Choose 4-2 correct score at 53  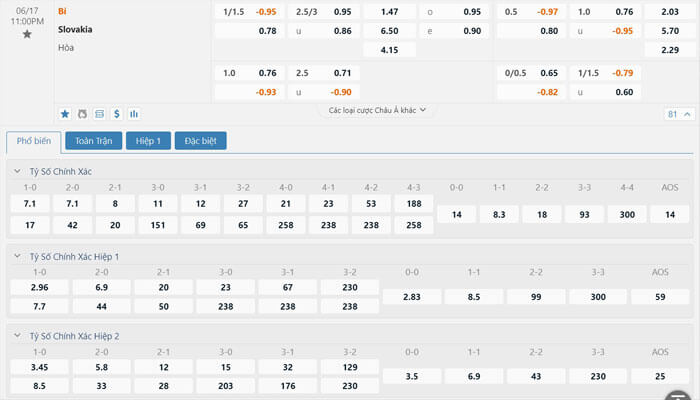[x=371, y=204]
